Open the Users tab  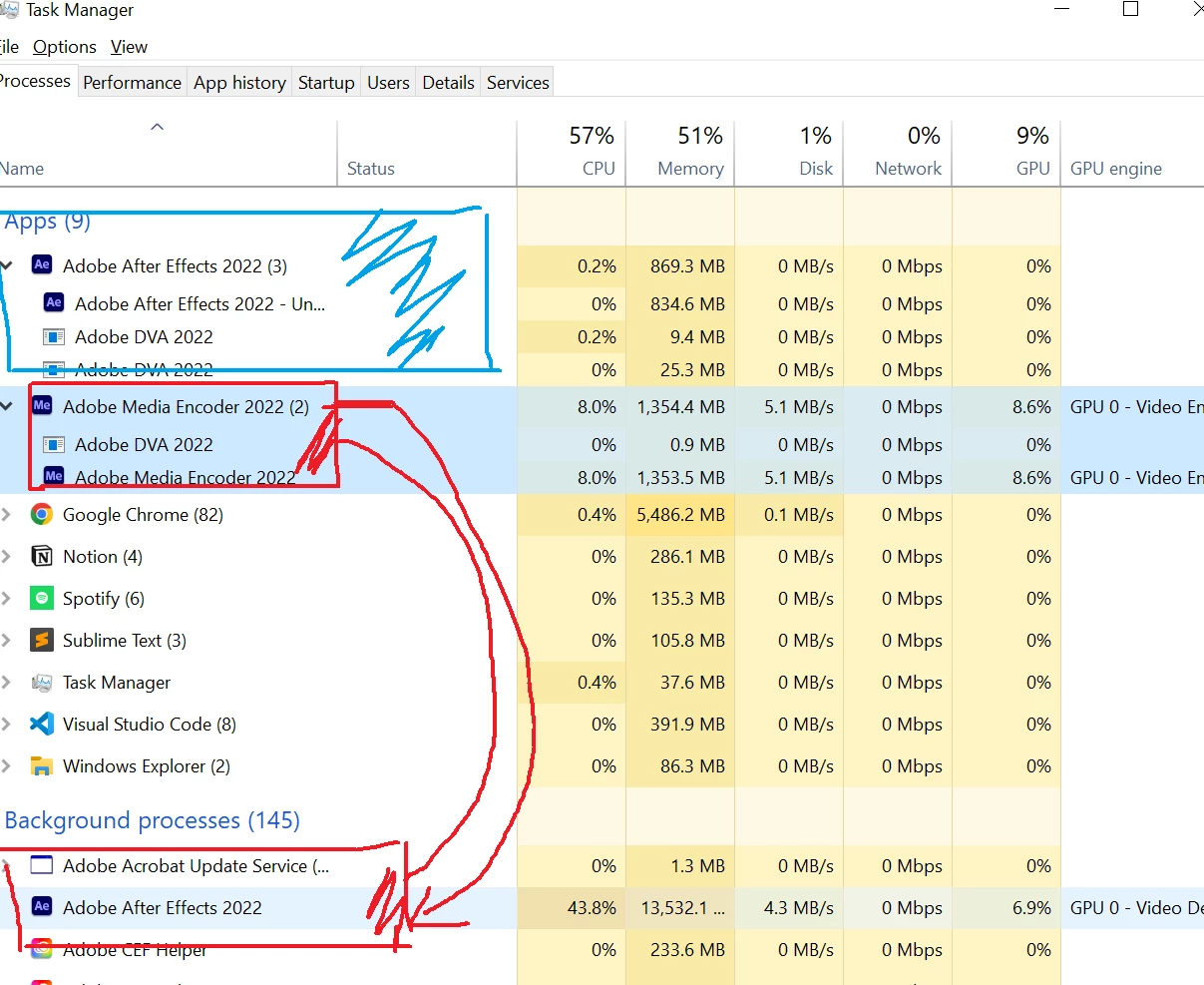tap(388, 83)
